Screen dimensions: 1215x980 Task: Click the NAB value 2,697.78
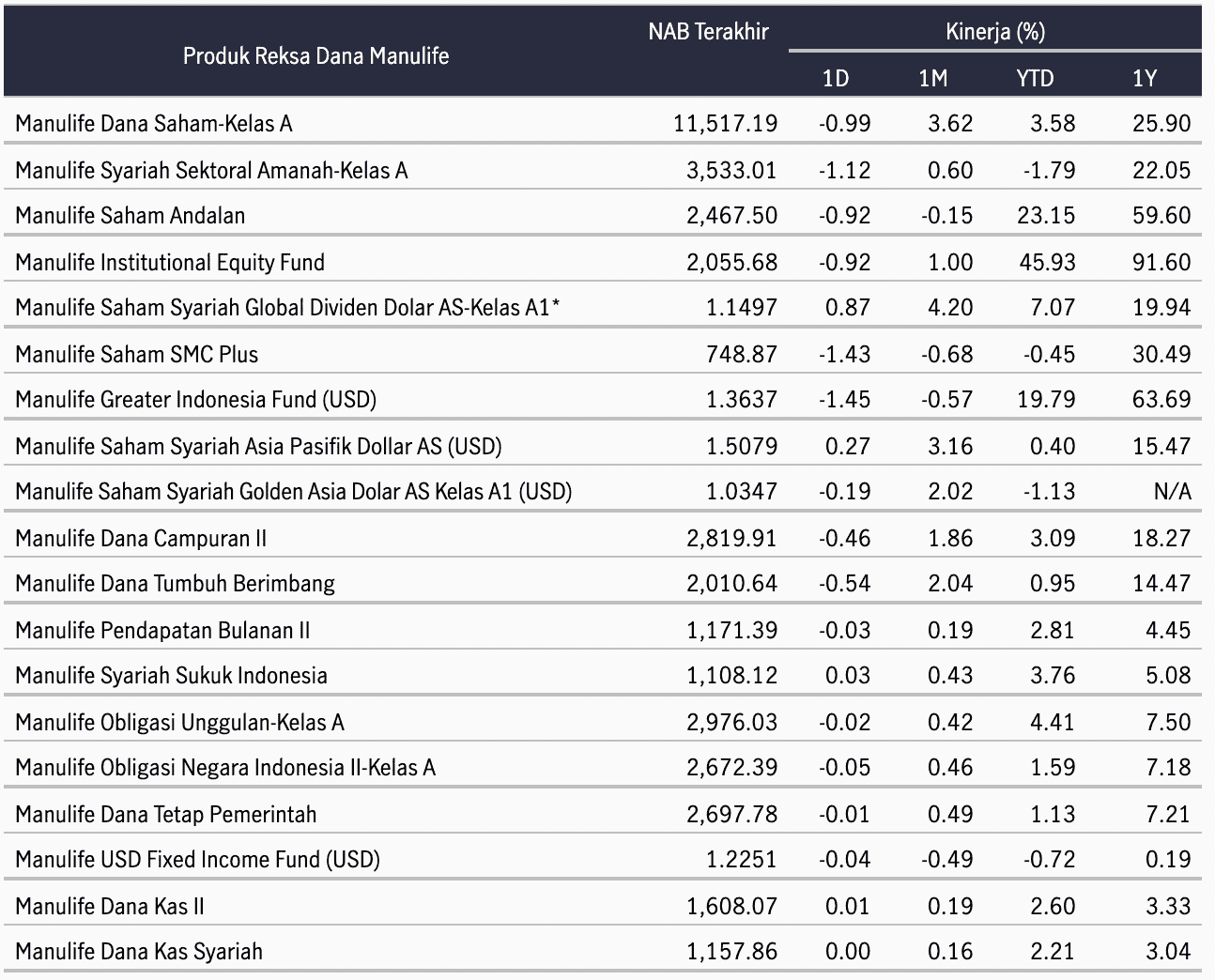(732, 814)
